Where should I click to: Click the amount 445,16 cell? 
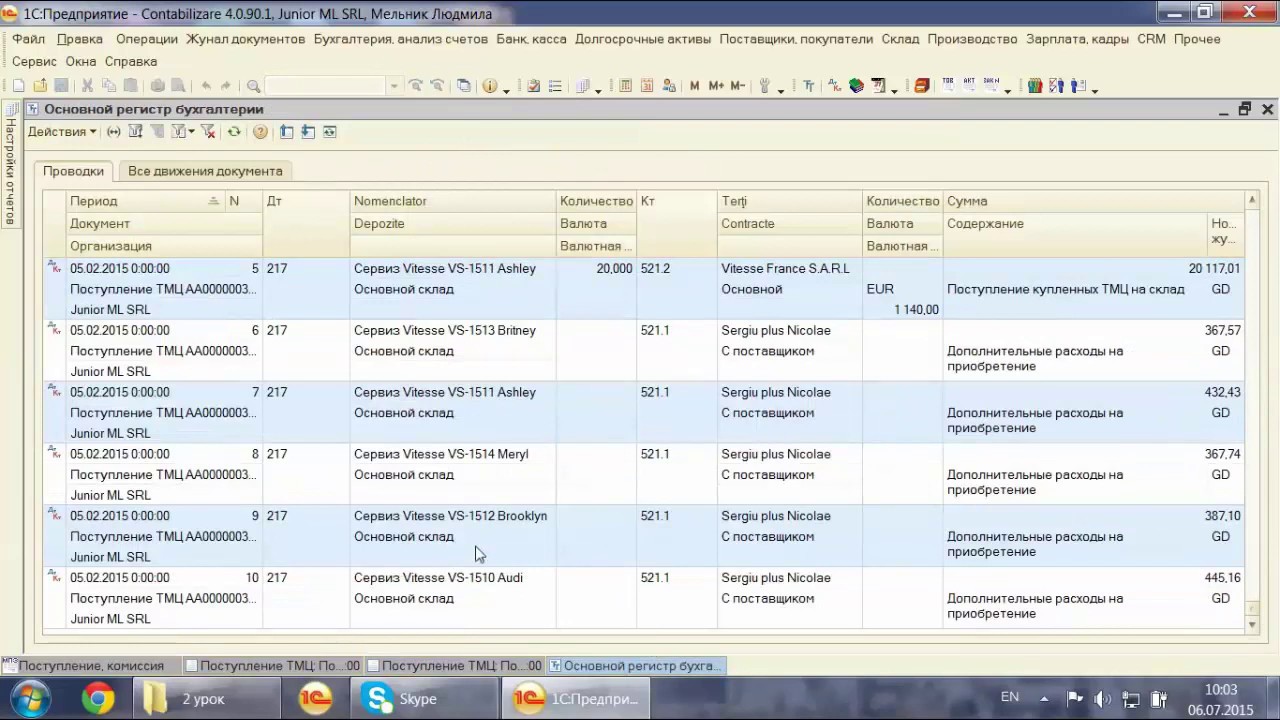[x=1093, y=578]
